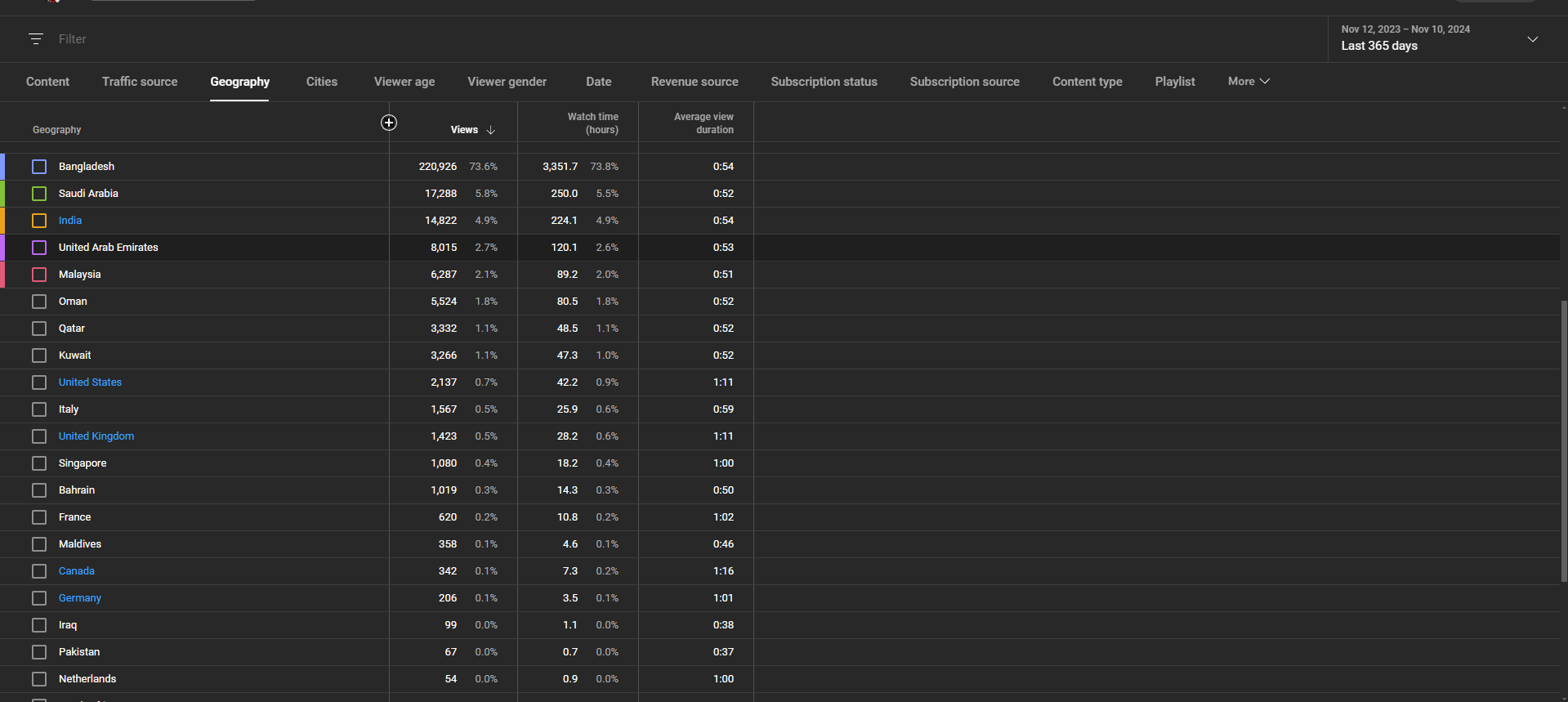The height and width of the screenshot is (702, 1568).
Task: Open the United States link
Action: point(90,382)
